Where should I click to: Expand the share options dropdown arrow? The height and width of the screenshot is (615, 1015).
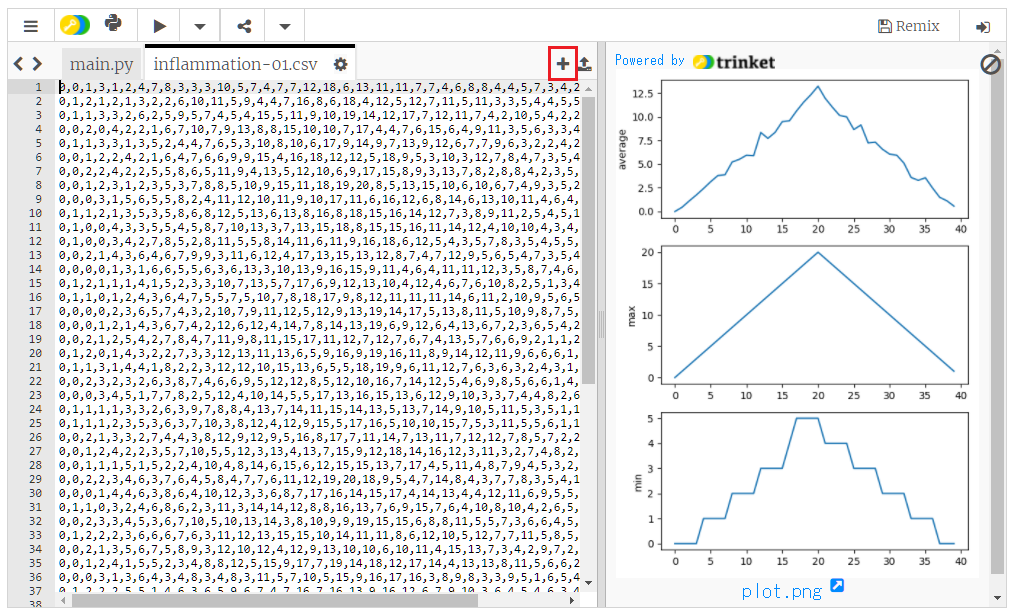[285, 27]
